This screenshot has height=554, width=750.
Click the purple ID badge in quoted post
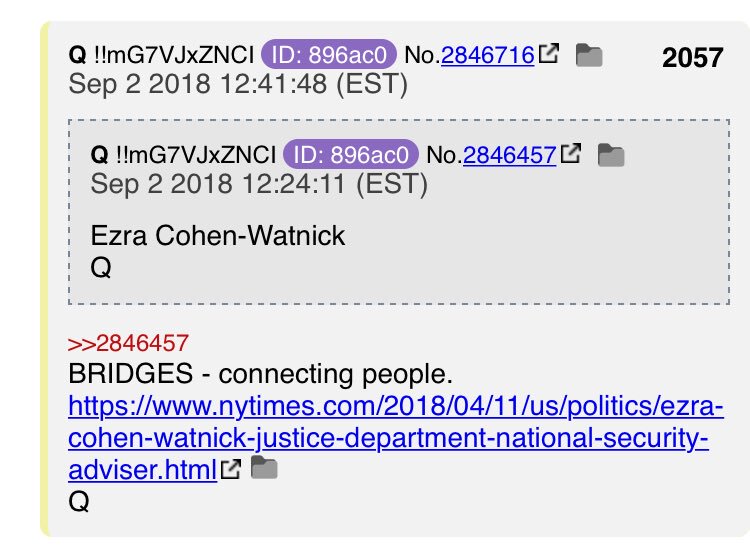point(351,155)
